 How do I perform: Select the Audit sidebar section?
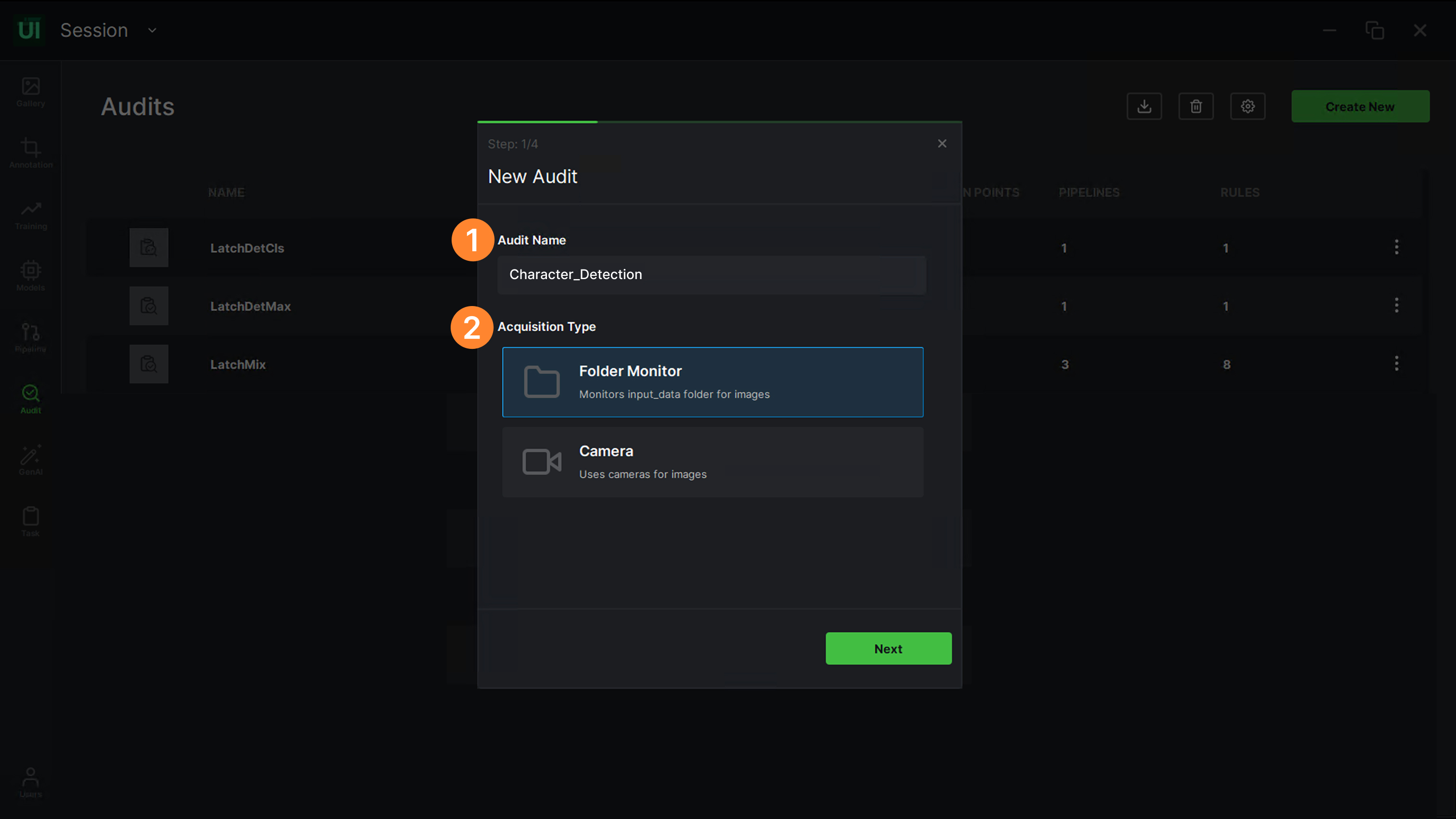click(30, 399)
